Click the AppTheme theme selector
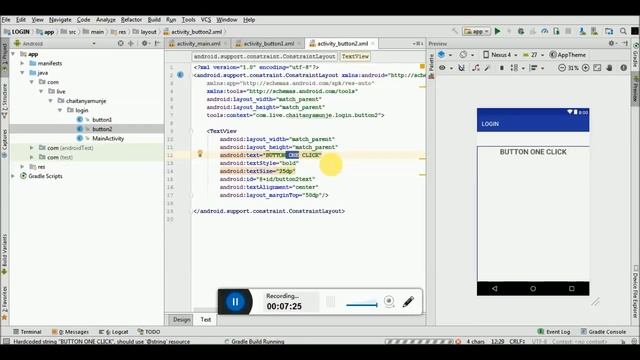Viewport: 640px width, 360px height. [x=568, y=55]
